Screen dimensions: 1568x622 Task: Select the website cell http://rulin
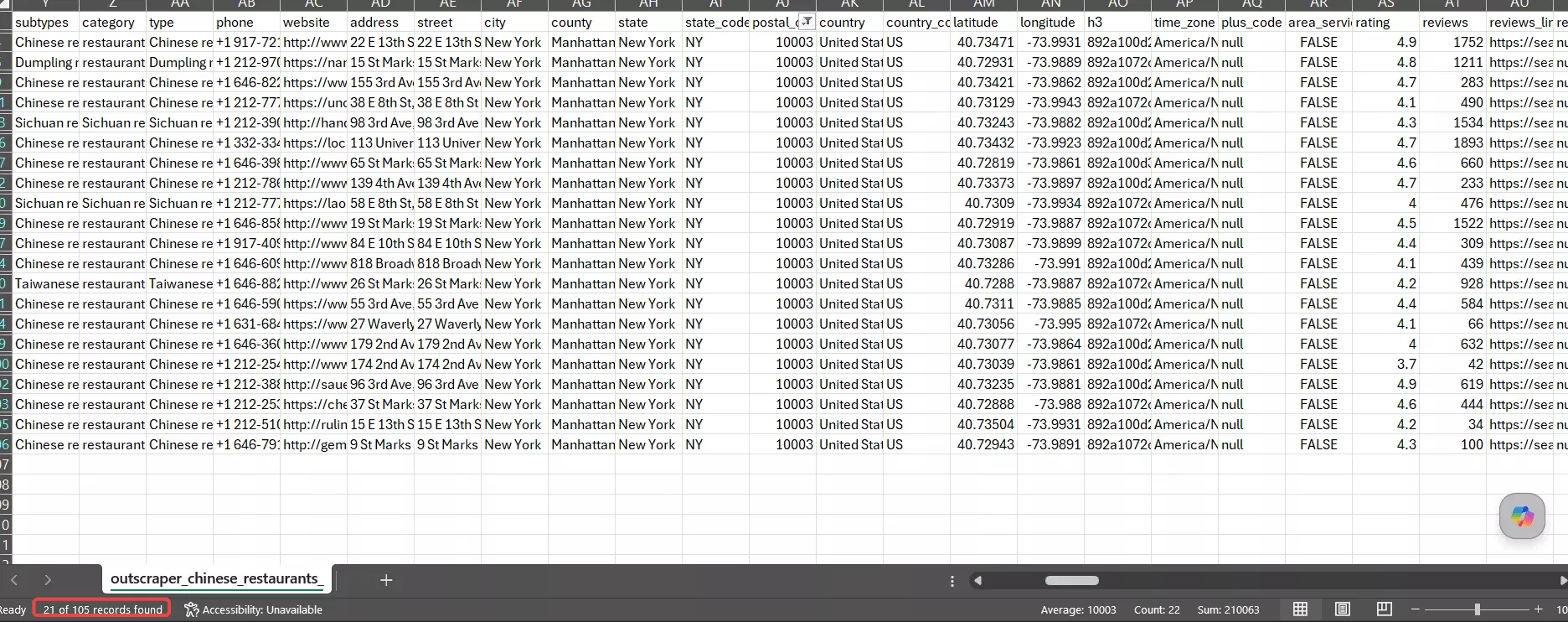pyautogui.click(x=313, y=424)
